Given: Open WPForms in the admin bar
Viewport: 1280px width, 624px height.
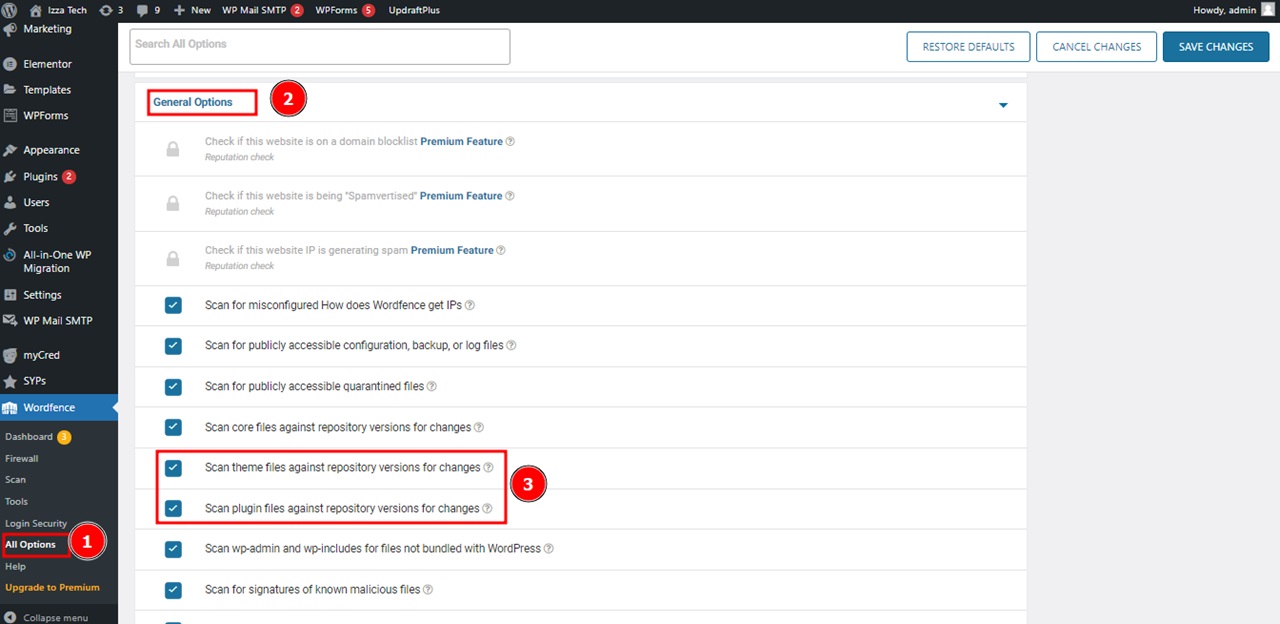Looking at the screenshot, I should tap(345, 10).
